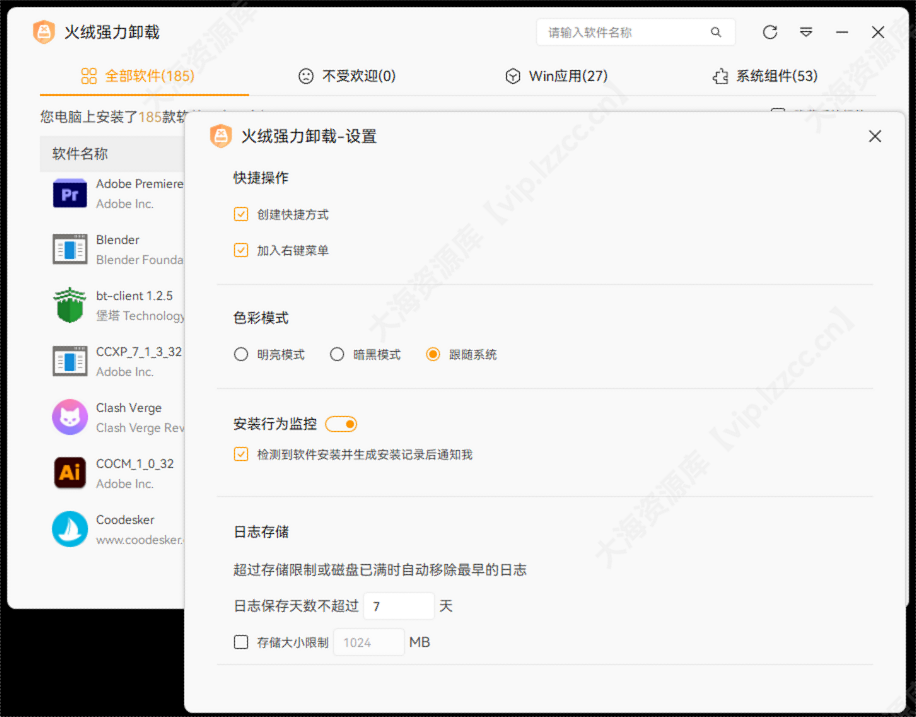
Task: Click the Blender entry icon
Action: pyautogui.click(x=70, y=250)
